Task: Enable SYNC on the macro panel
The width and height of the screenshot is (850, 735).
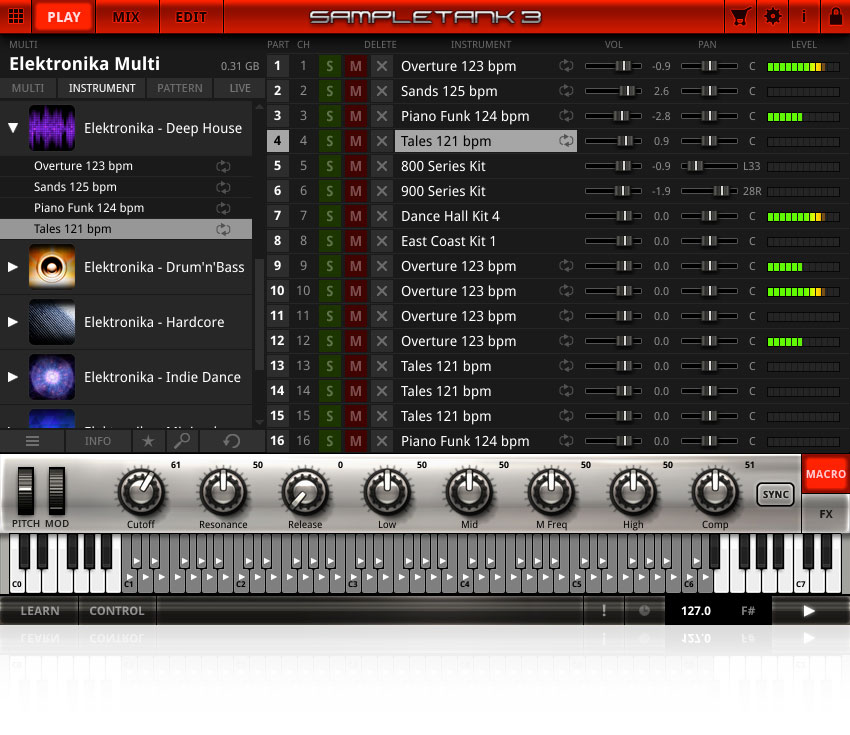Action: click(x=775, y=494)
